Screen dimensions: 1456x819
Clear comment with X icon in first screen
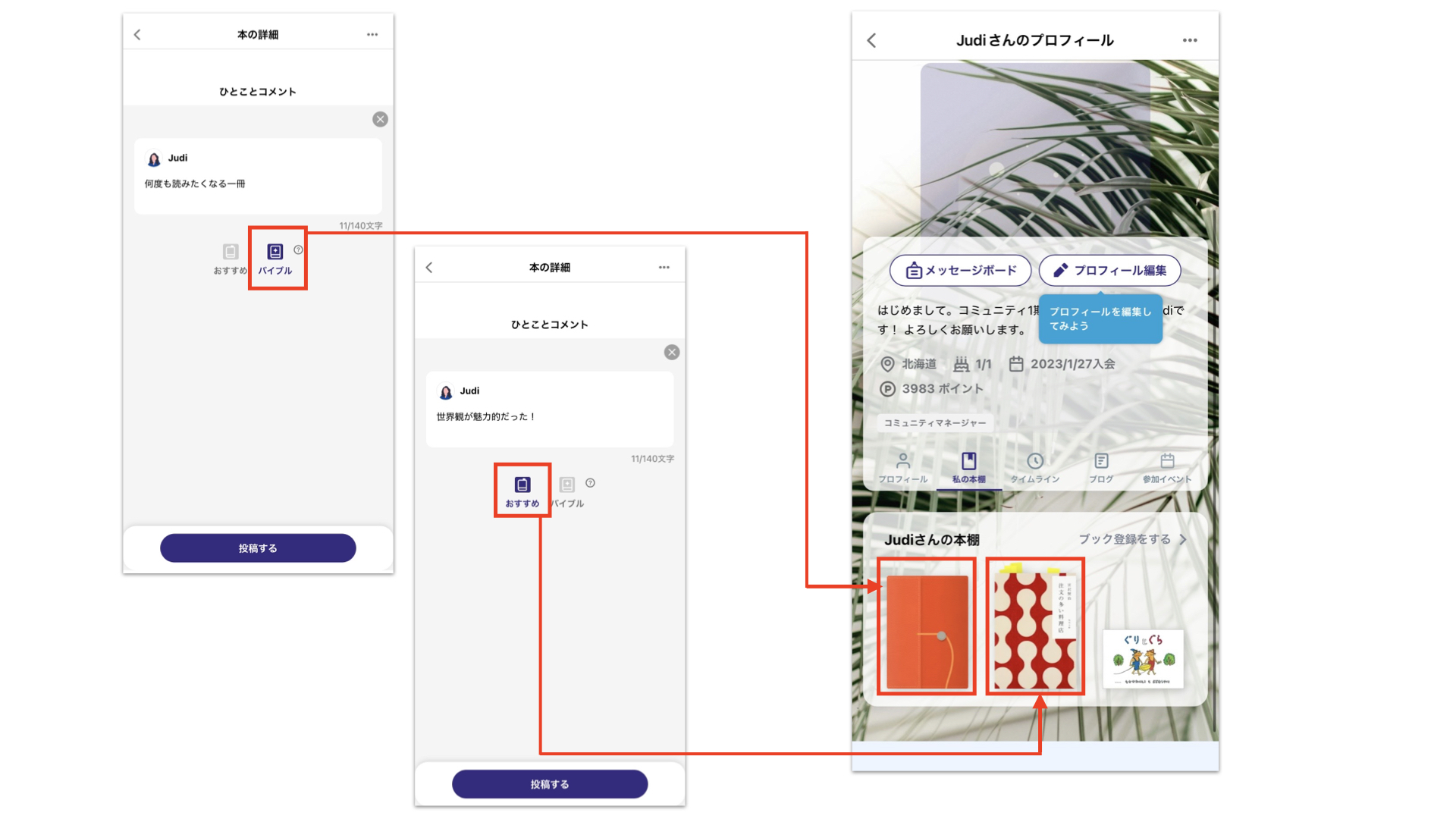[x=380, y=119]
